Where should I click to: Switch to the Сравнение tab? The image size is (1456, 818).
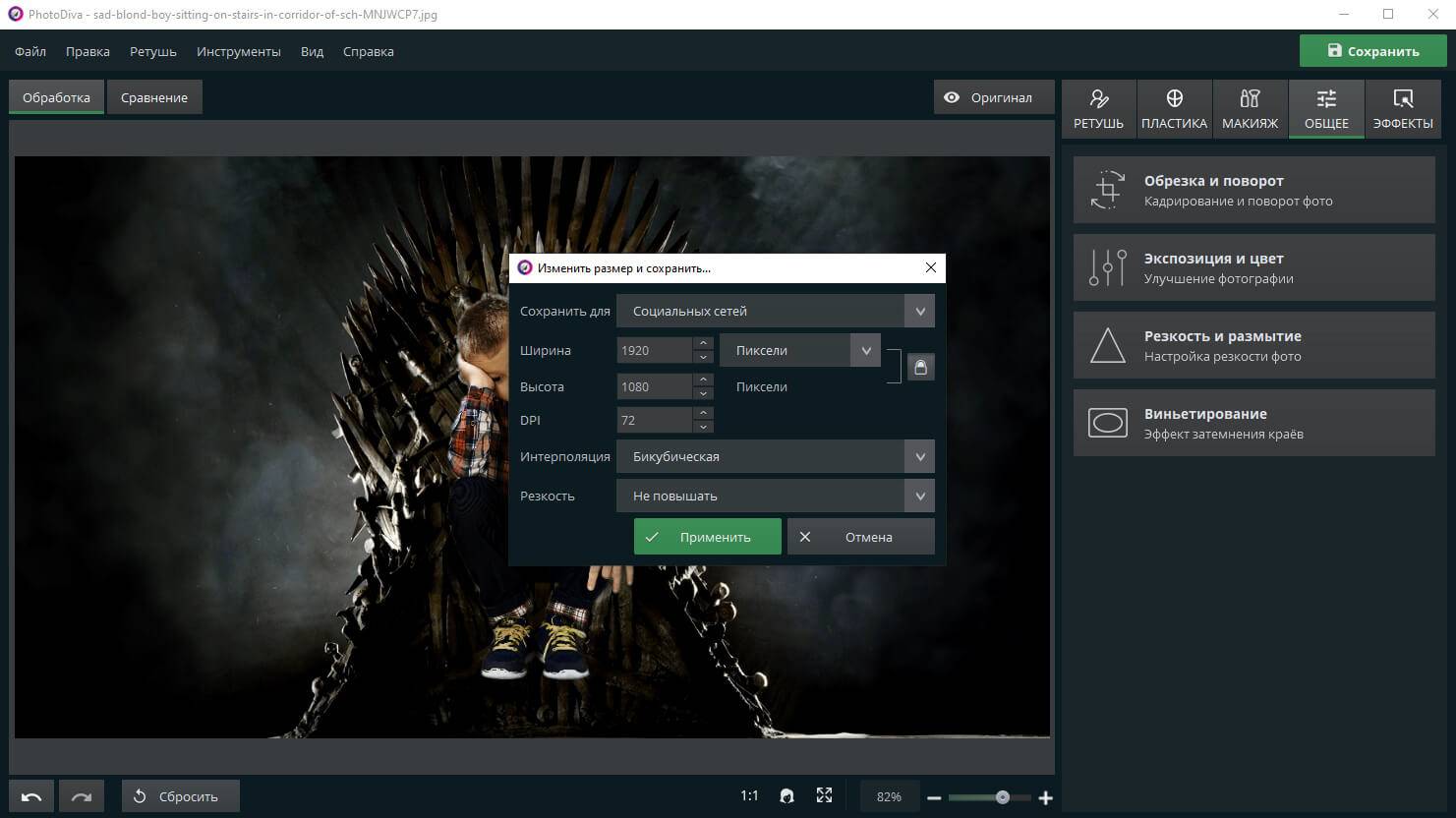tap(154, 97)
